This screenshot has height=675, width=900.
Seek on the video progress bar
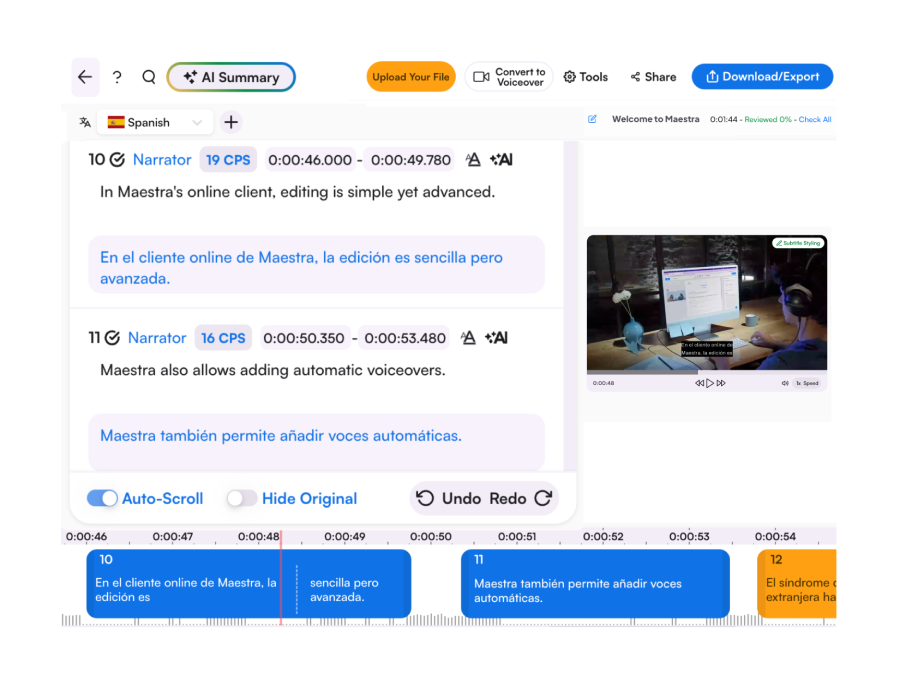tap(707, 372)
